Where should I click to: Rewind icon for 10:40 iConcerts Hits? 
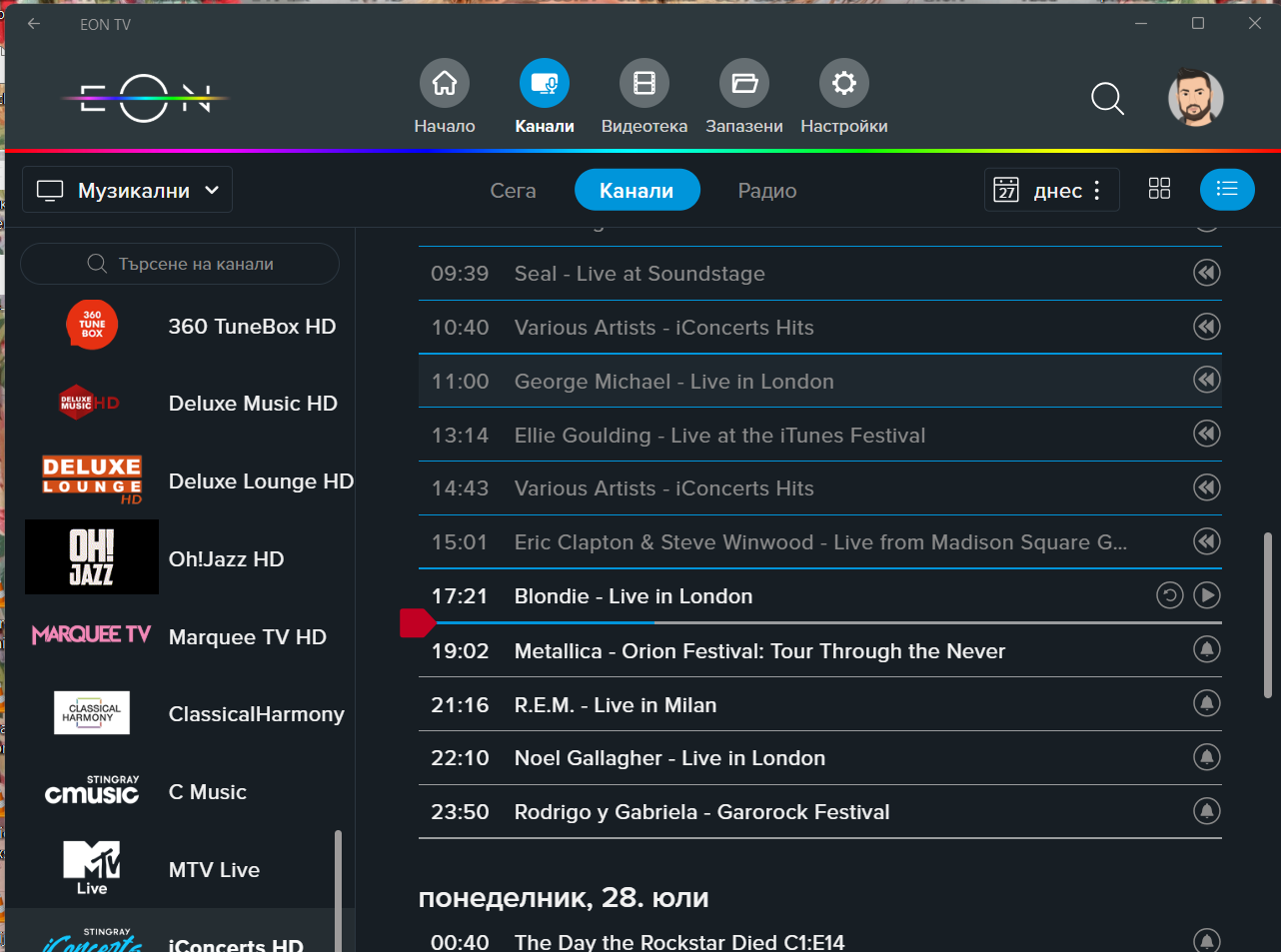(1207, 327)
